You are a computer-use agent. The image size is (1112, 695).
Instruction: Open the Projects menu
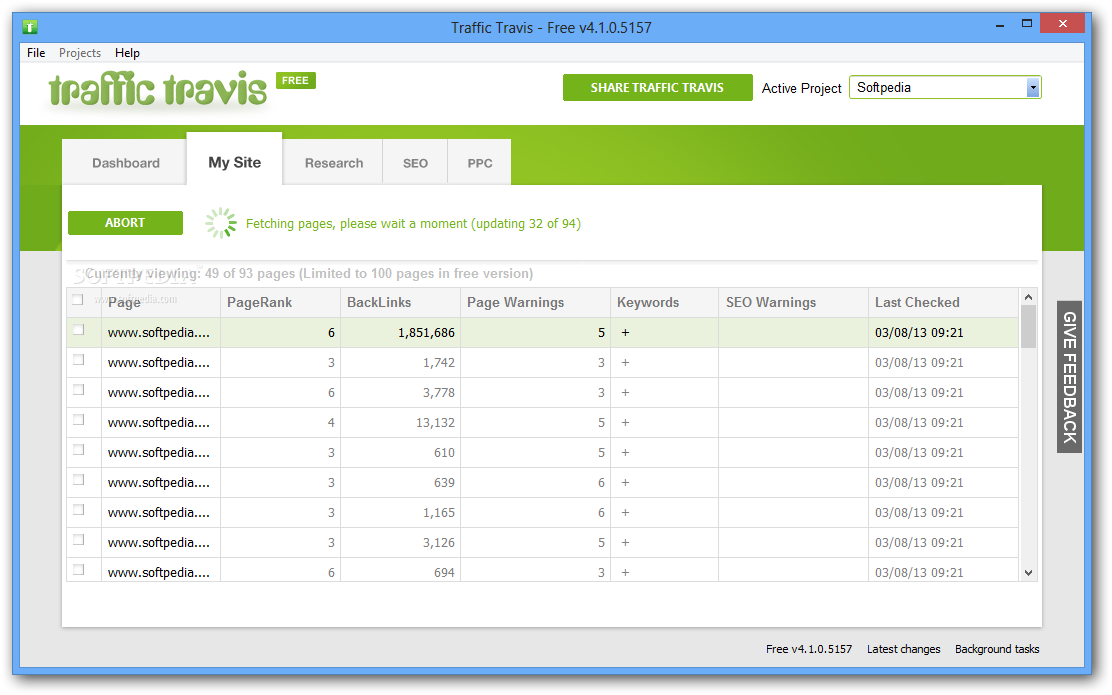pos(79,53)
